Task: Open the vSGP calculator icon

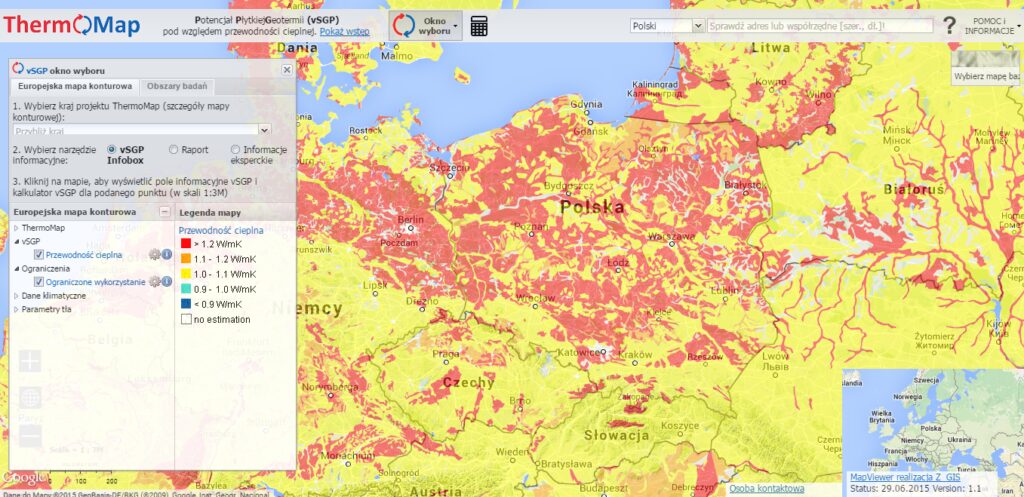Action: coord(479,26)
